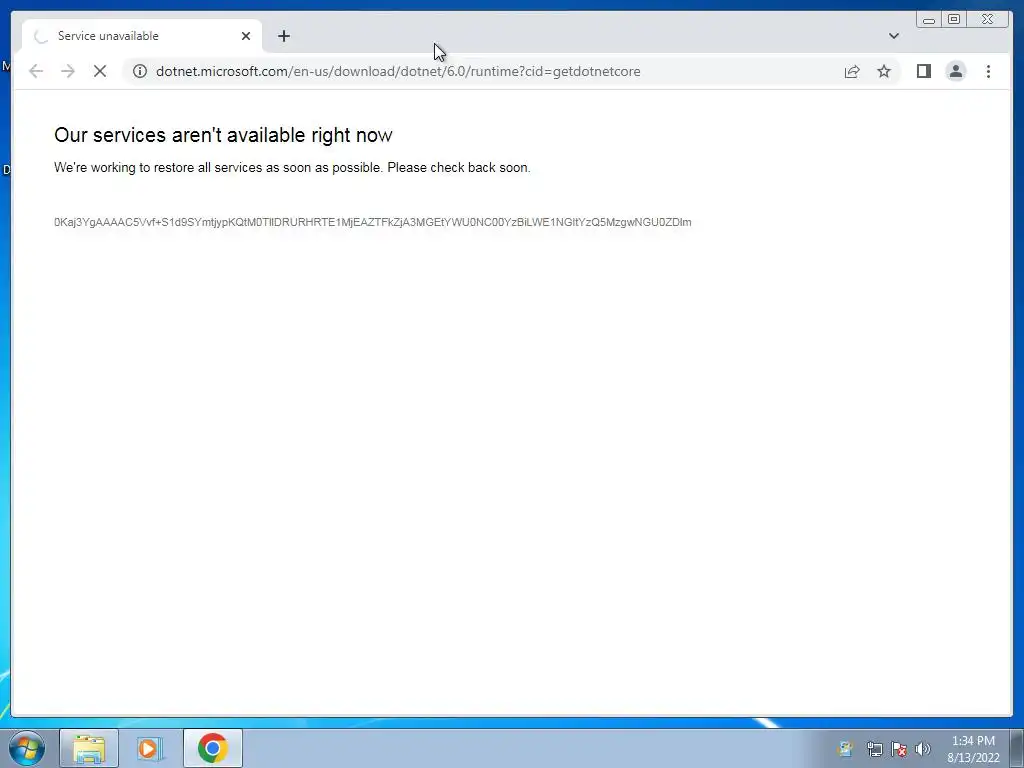
Task: Open the clock showing 1:34 PM
Action: (973, 749)
